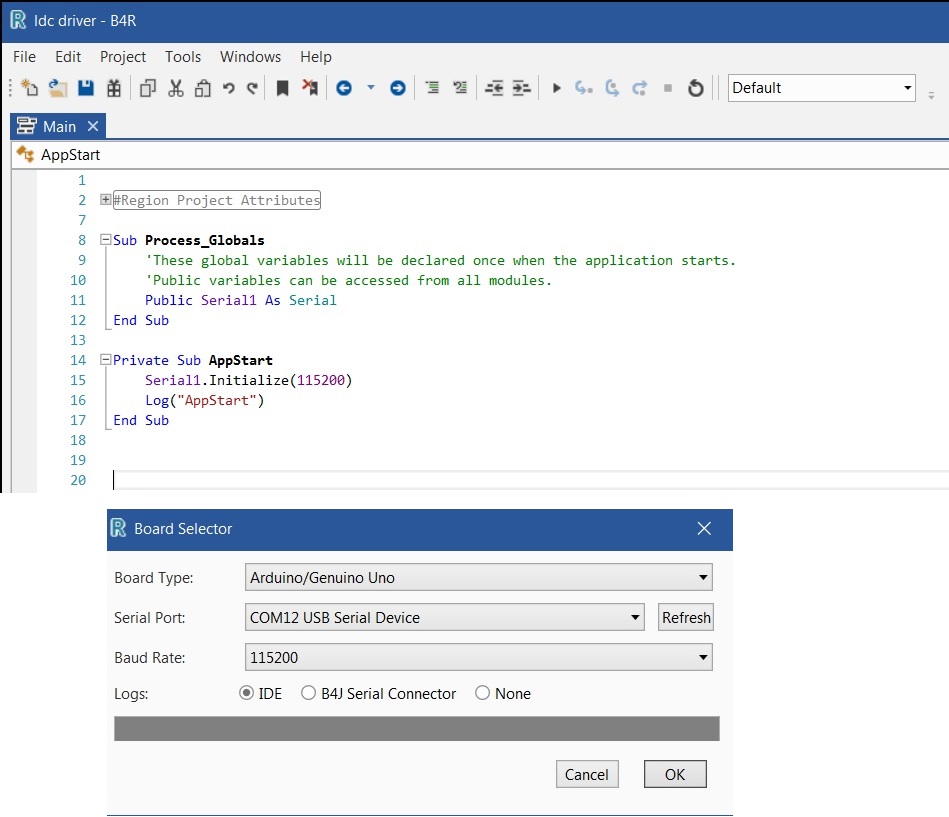
Task: Click the restart circular arrow icon
Action: [696, 88]
